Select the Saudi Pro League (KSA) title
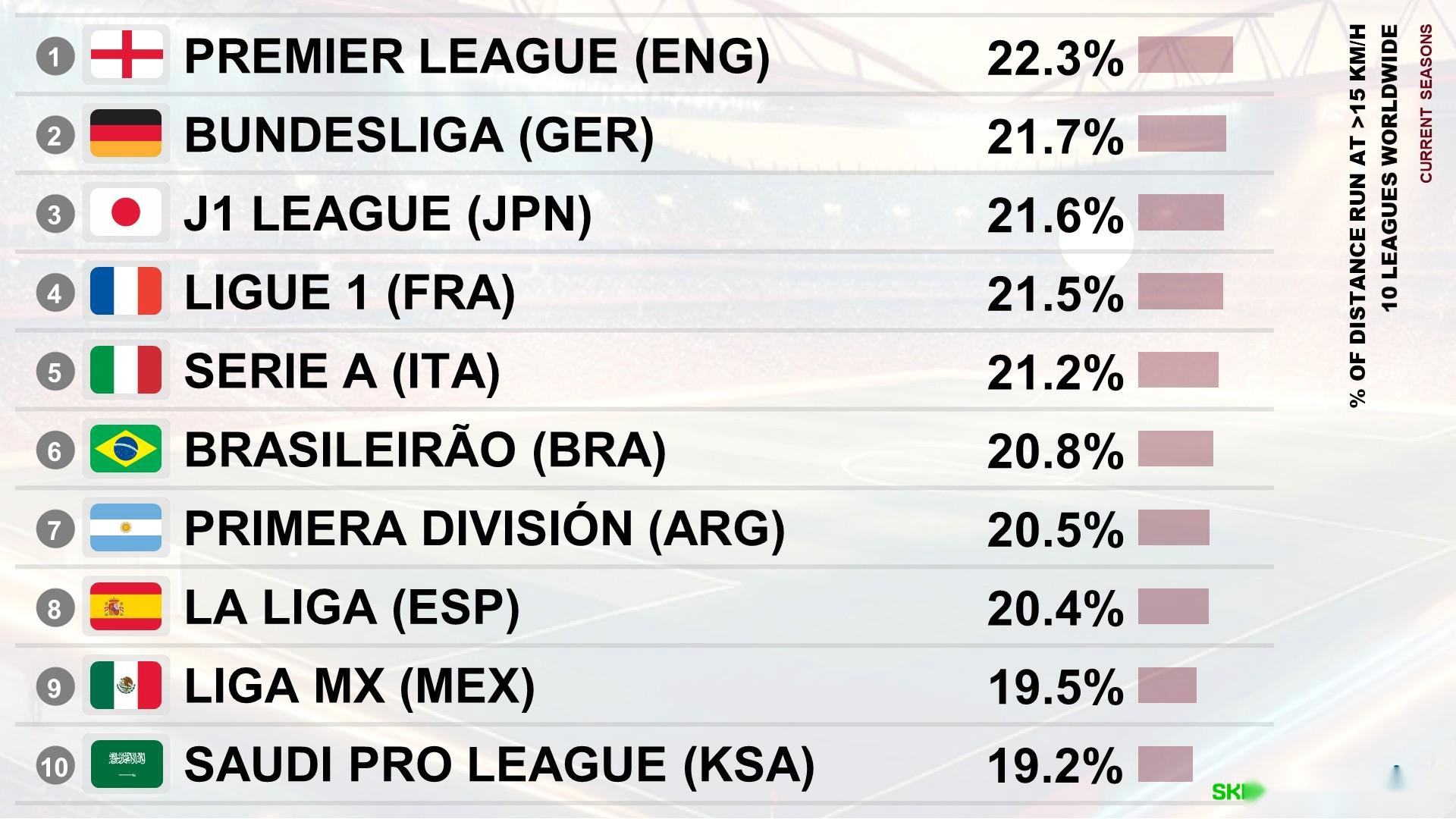The image size is (1456, 819). pos(499,764)
